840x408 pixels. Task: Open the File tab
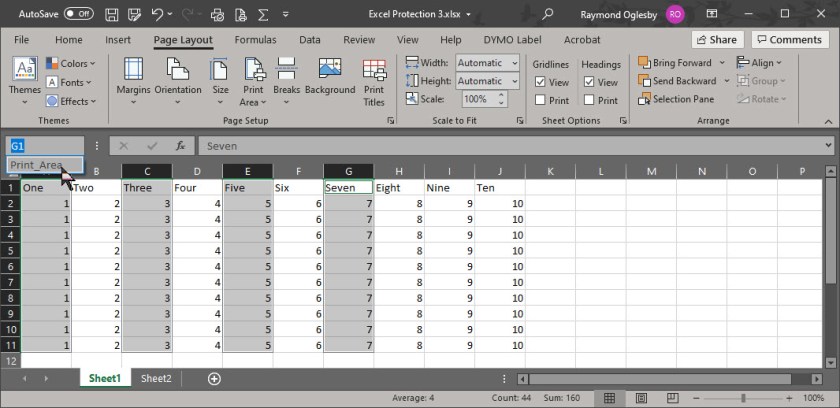21,40
